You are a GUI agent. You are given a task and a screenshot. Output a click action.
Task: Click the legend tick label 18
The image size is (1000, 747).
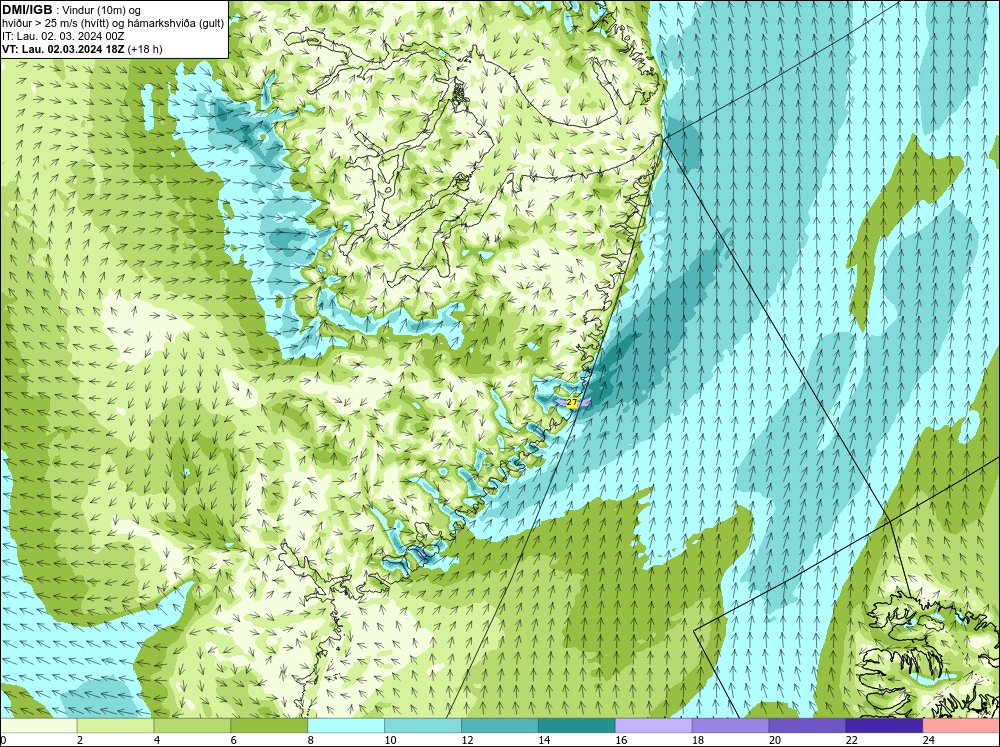[x=698, y=740]
